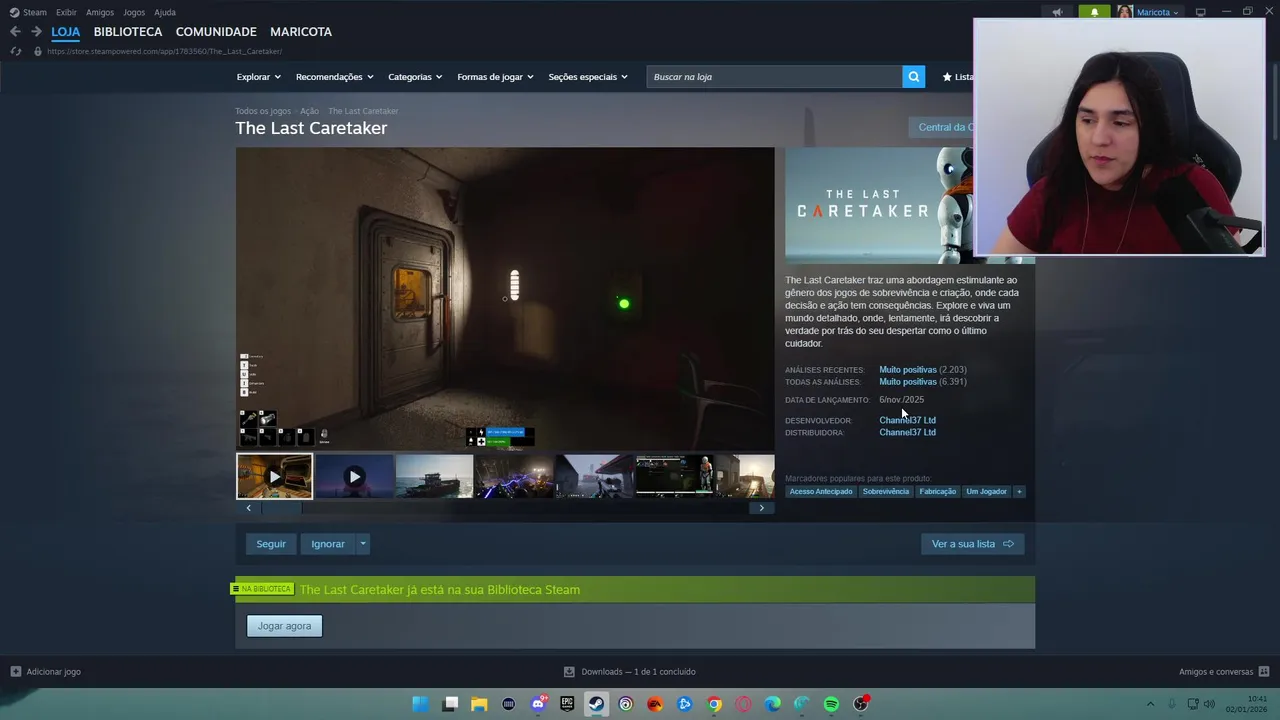Open all reviews Muito positivas link

[908, 382]
